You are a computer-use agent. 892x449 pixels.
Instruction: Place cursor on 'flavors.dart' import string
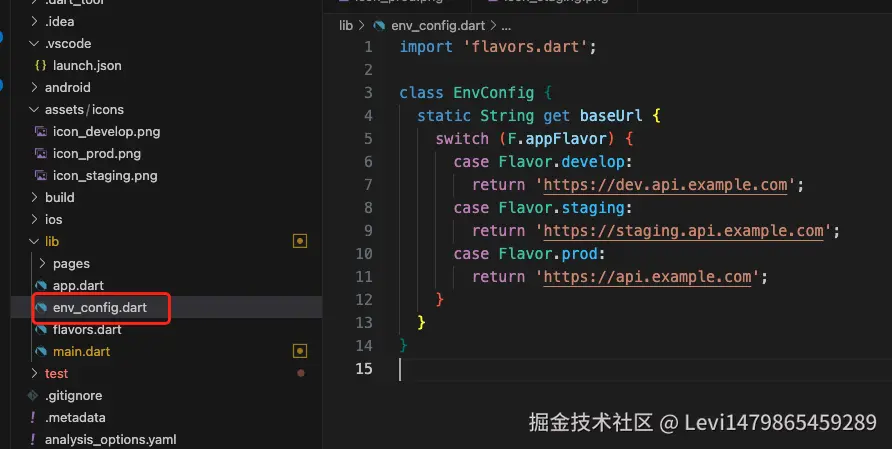point(526,47)
